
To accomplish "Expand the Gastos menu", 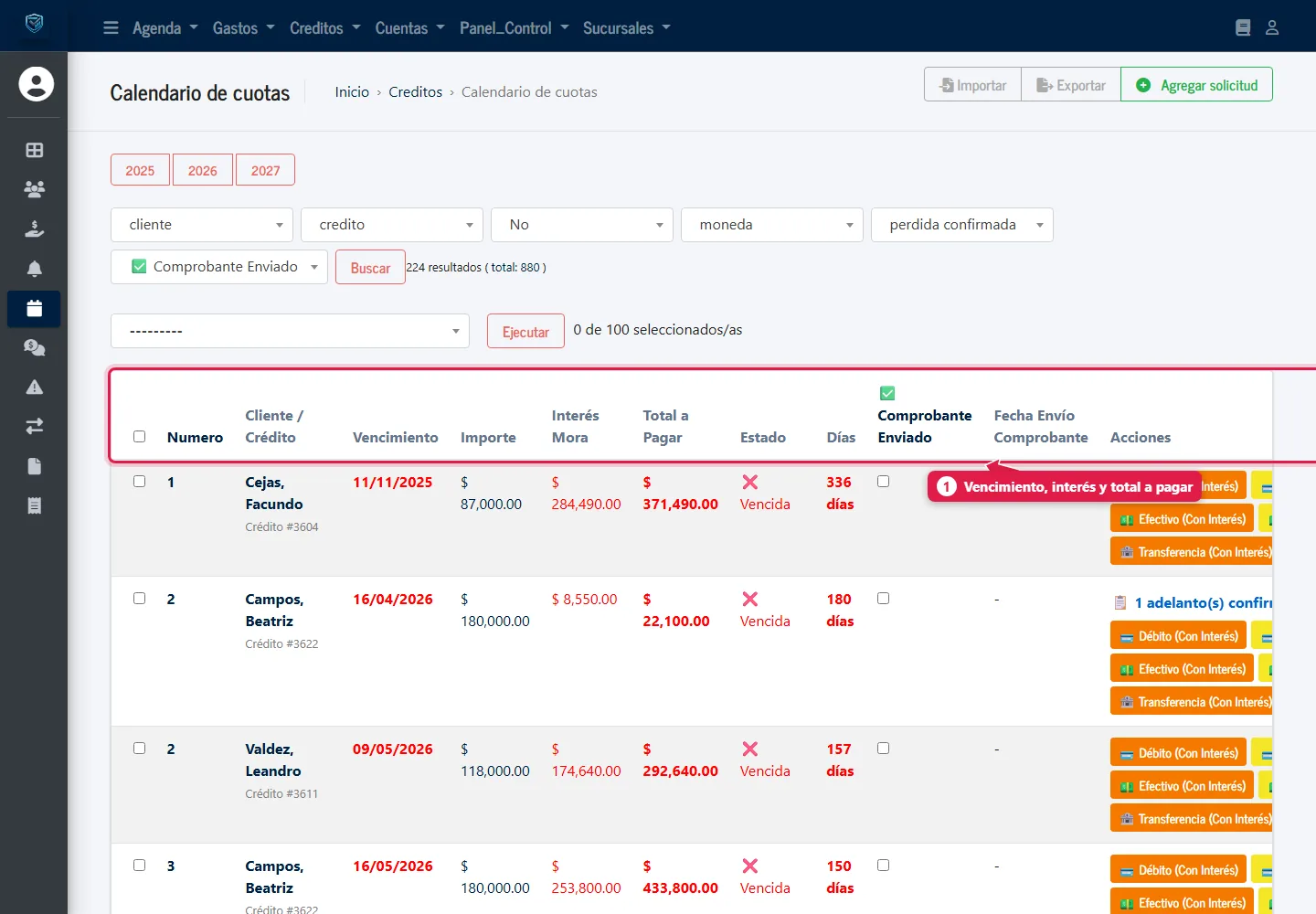I will (243, 27).
